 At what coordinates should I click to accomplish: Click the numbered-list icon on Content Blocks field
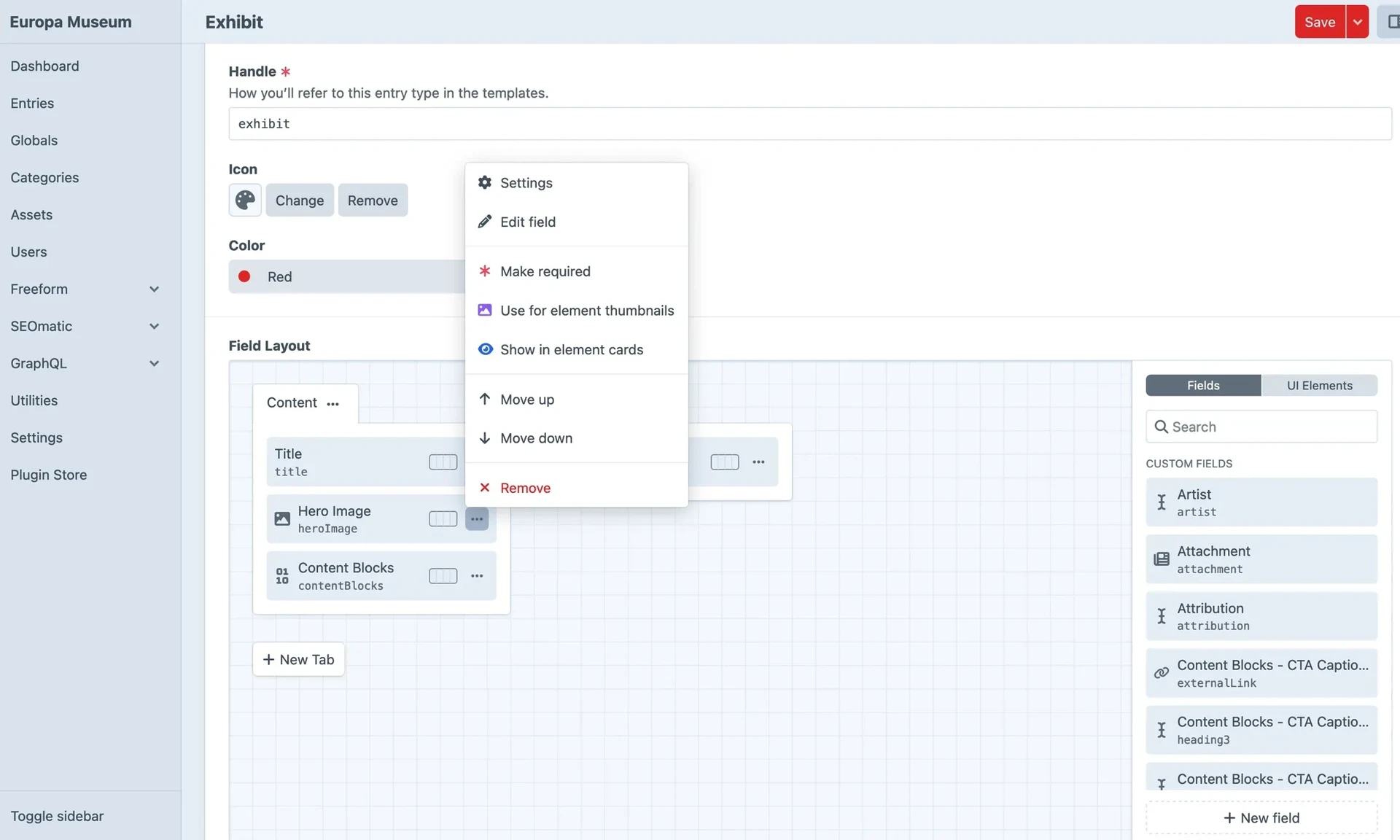282,575
